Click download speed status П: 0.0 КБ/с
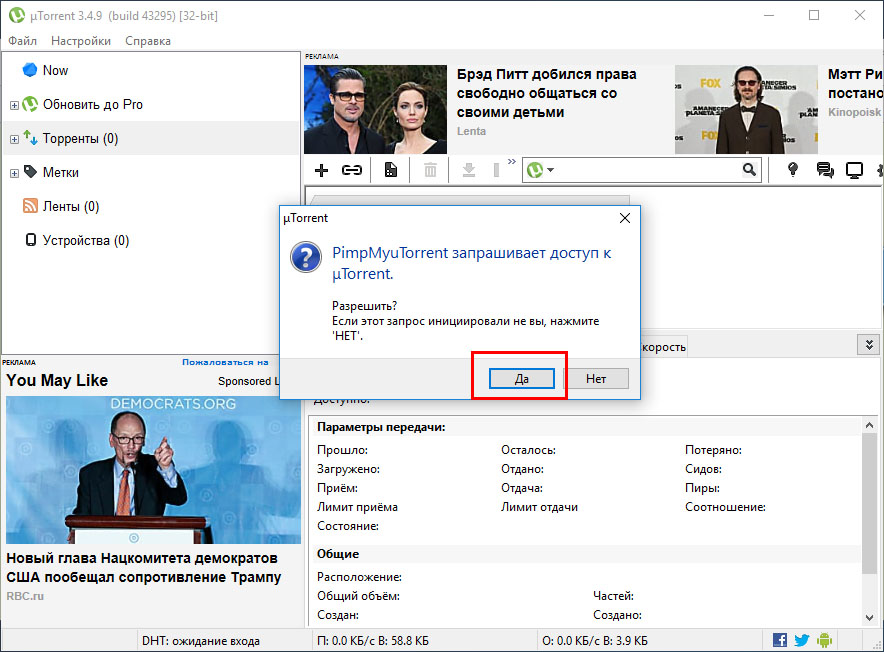 373,641
